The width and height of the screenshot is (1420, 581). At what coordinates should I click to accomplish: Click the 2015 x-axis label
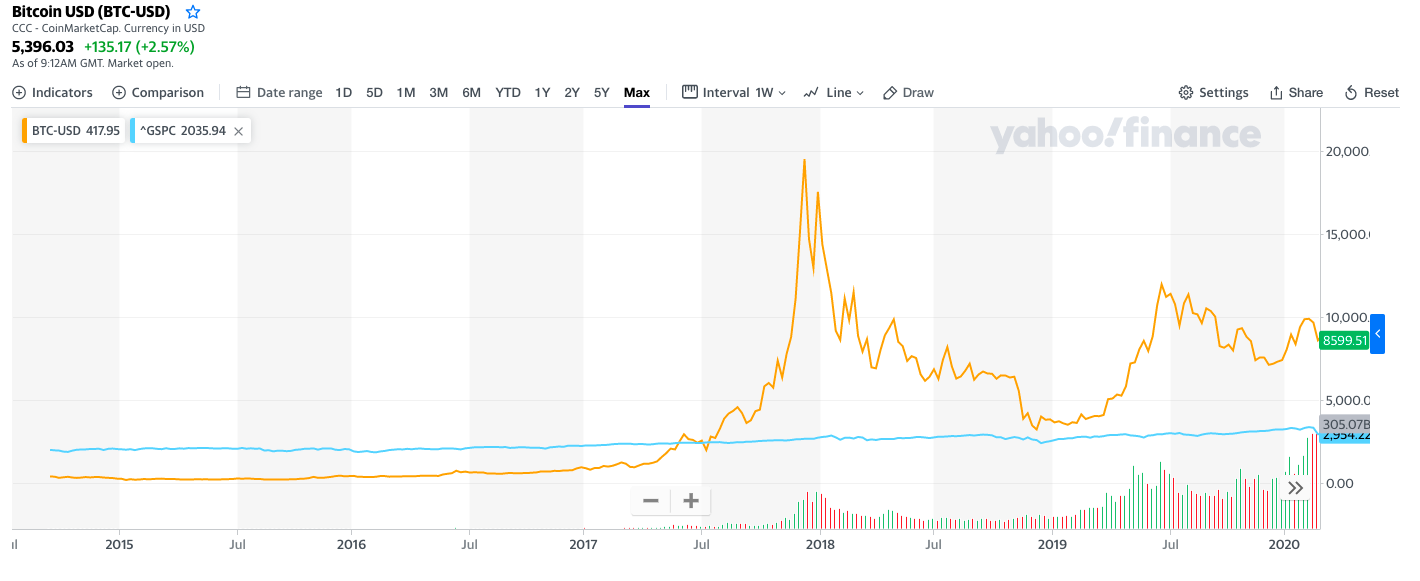(119, 544)
